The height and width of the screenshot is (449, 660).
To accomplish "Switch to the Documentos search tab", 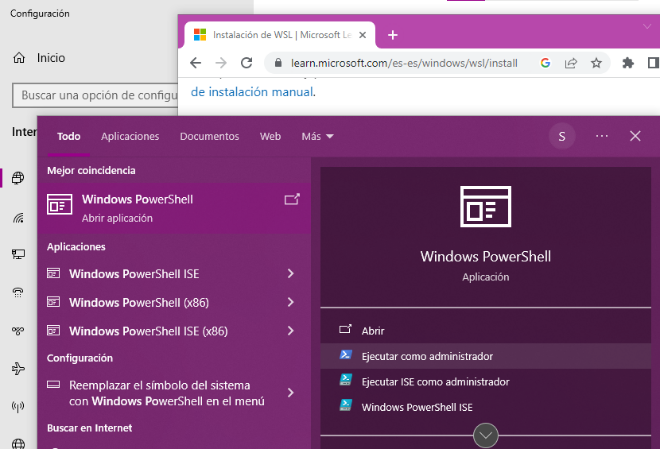I will (x=209, y=136).
